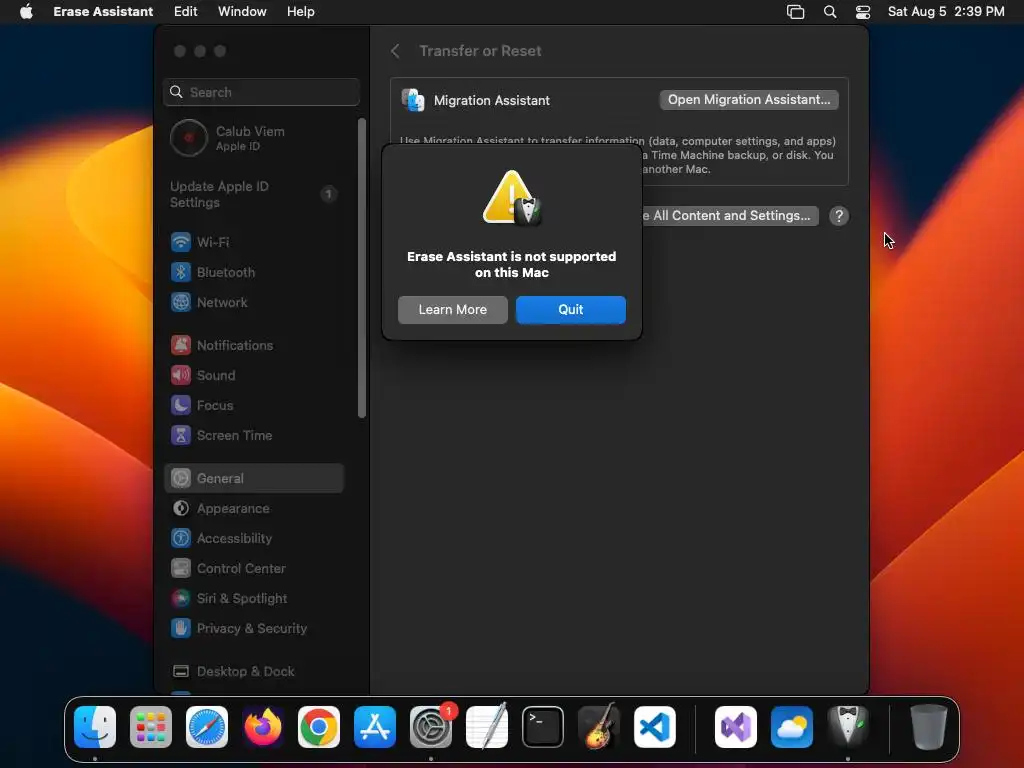The height and width of the screenshot is (768, 1024).
Task: Open the Apple menu
Action: point(26,12)
